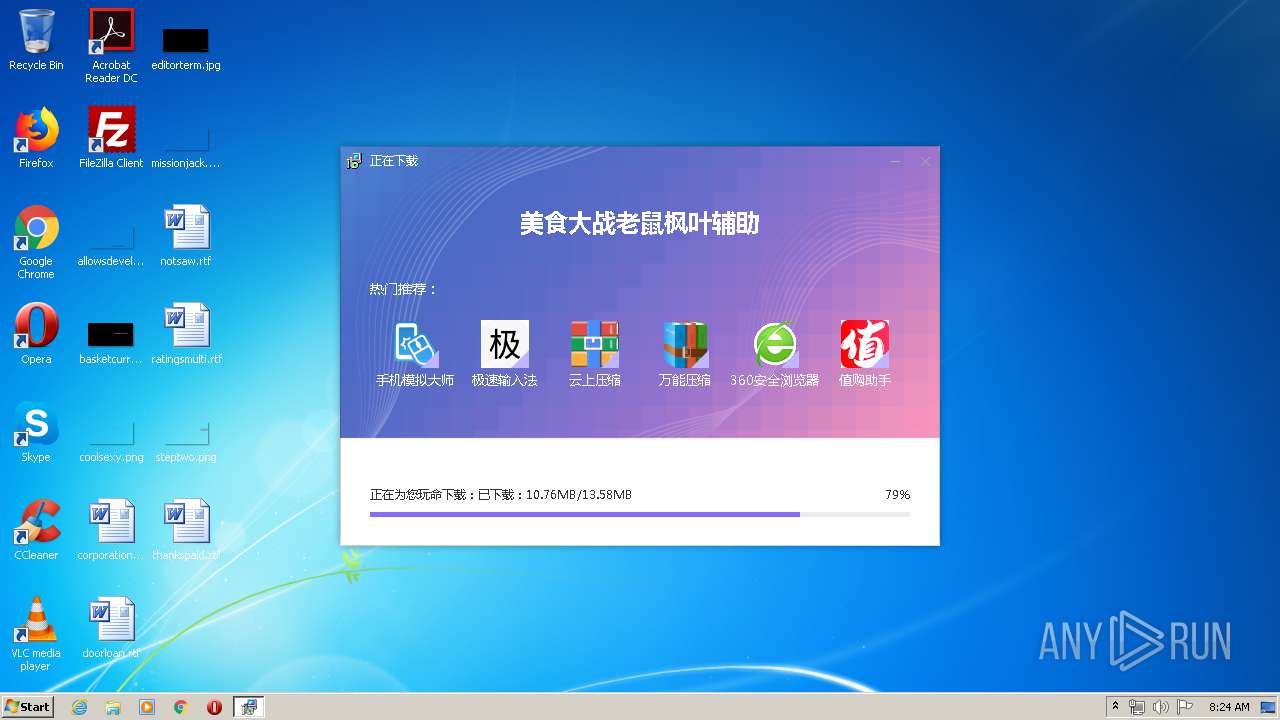Click the 79% progress percentage text
Image resolution: width=1280 pixels, height=720 pixels.
click(x=897, y=495)
